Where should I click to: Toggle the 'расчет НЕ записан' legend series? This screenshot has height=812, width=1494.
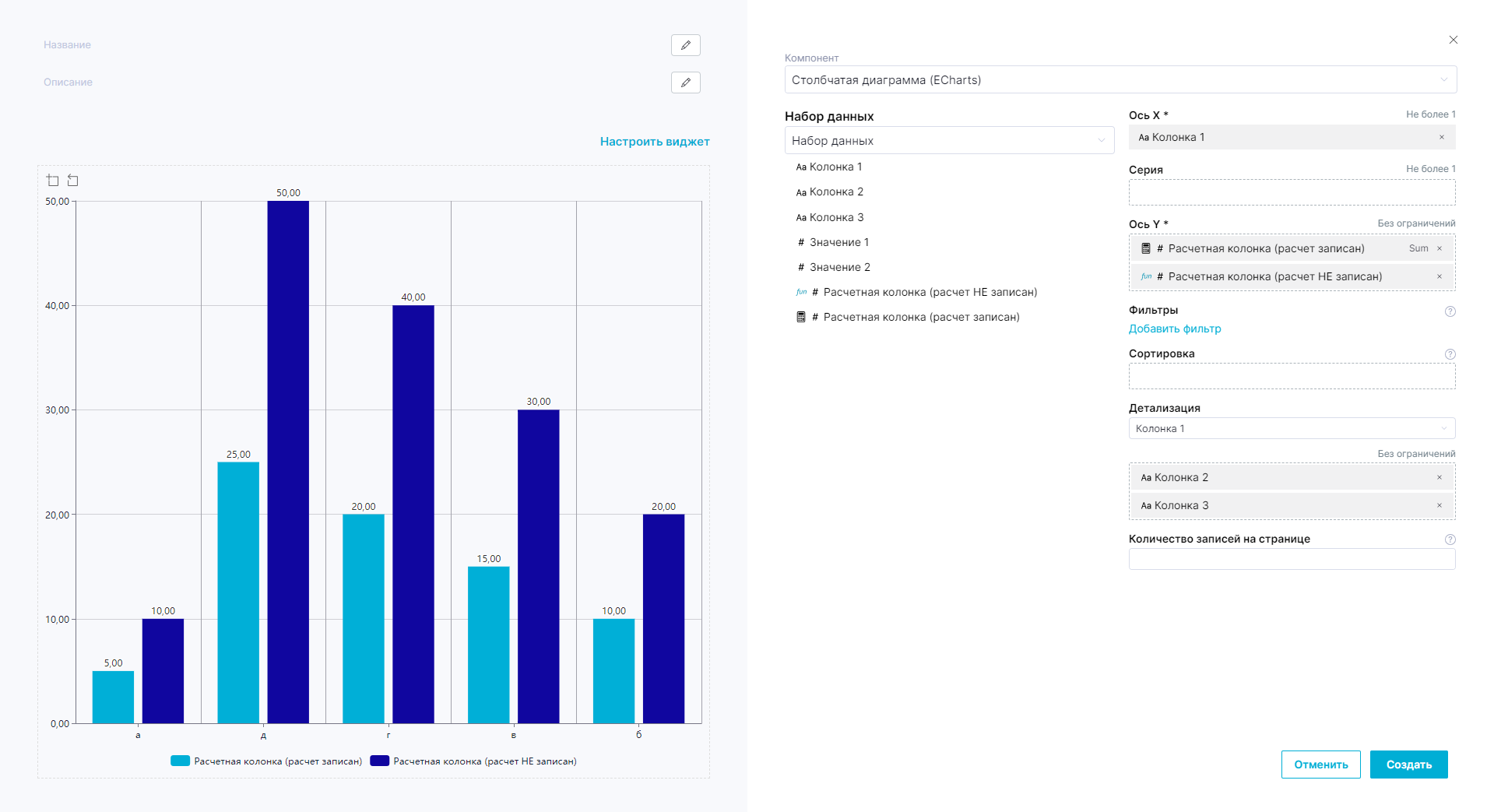click(x=473, y=761)
